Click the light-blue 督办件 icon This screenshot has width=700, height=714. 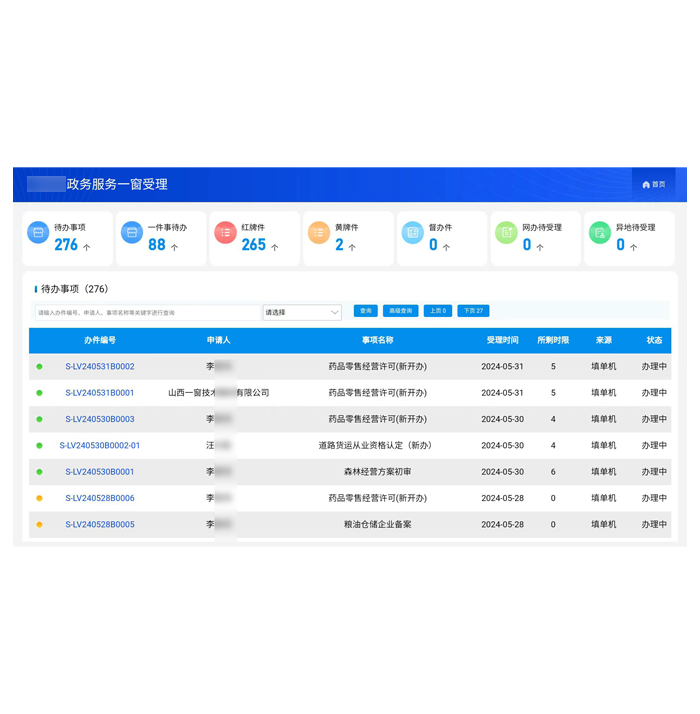coord(413,233)
